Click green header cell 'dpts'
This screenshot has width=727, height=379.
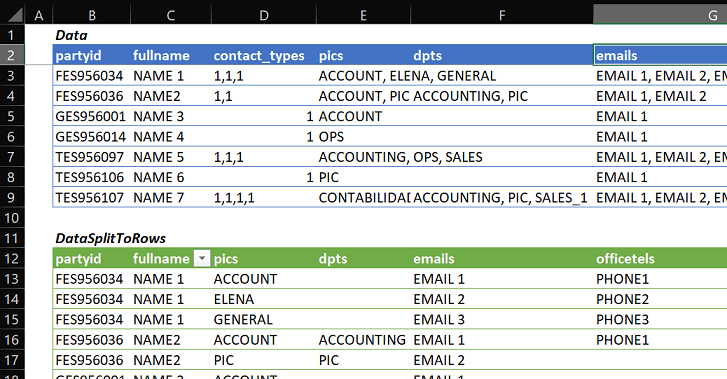[x=364, y=258]
